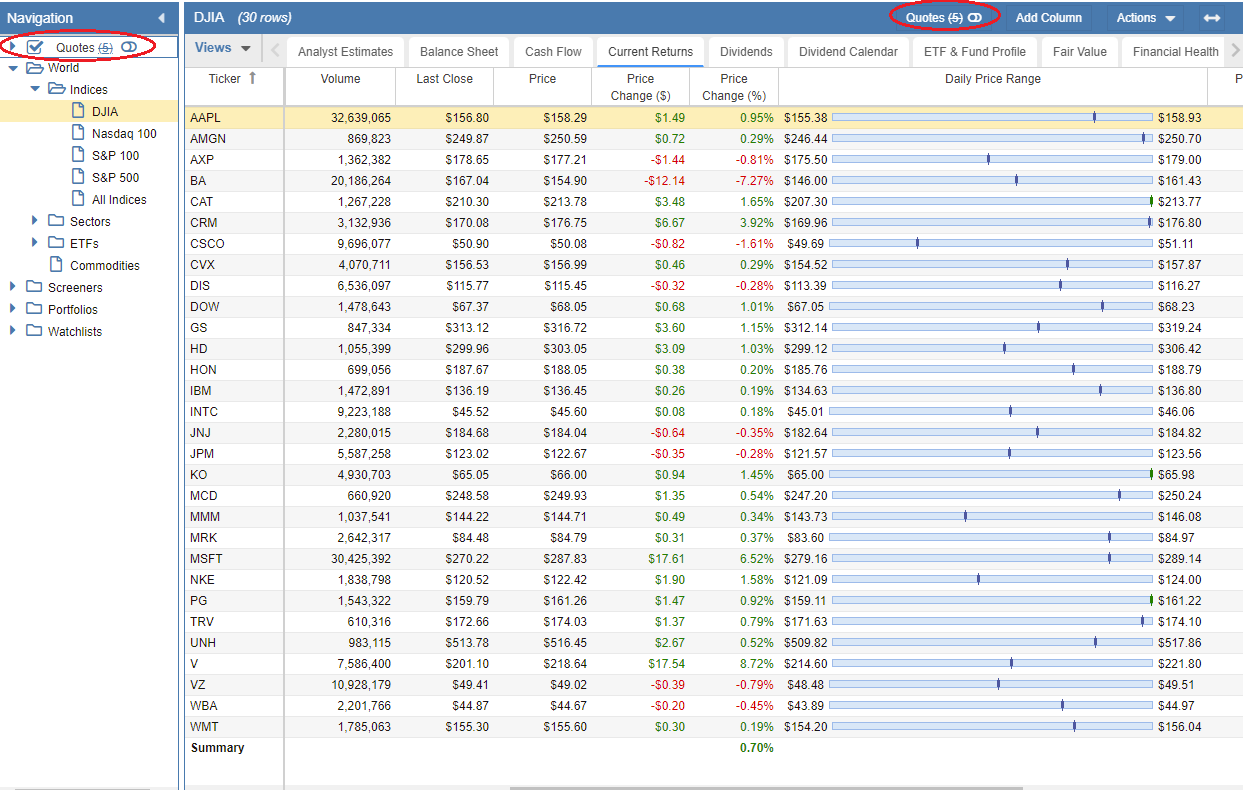The height and width of the screenshot is (790, 1243).
Task: Click the Ticker sort arrow icon
Action: [252, 78]
